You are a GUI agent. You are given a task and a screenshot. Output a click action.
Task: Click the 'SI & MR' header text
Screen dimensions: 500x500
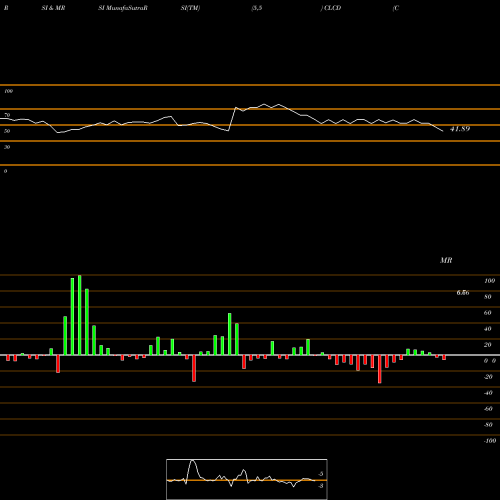coord(53,8)
